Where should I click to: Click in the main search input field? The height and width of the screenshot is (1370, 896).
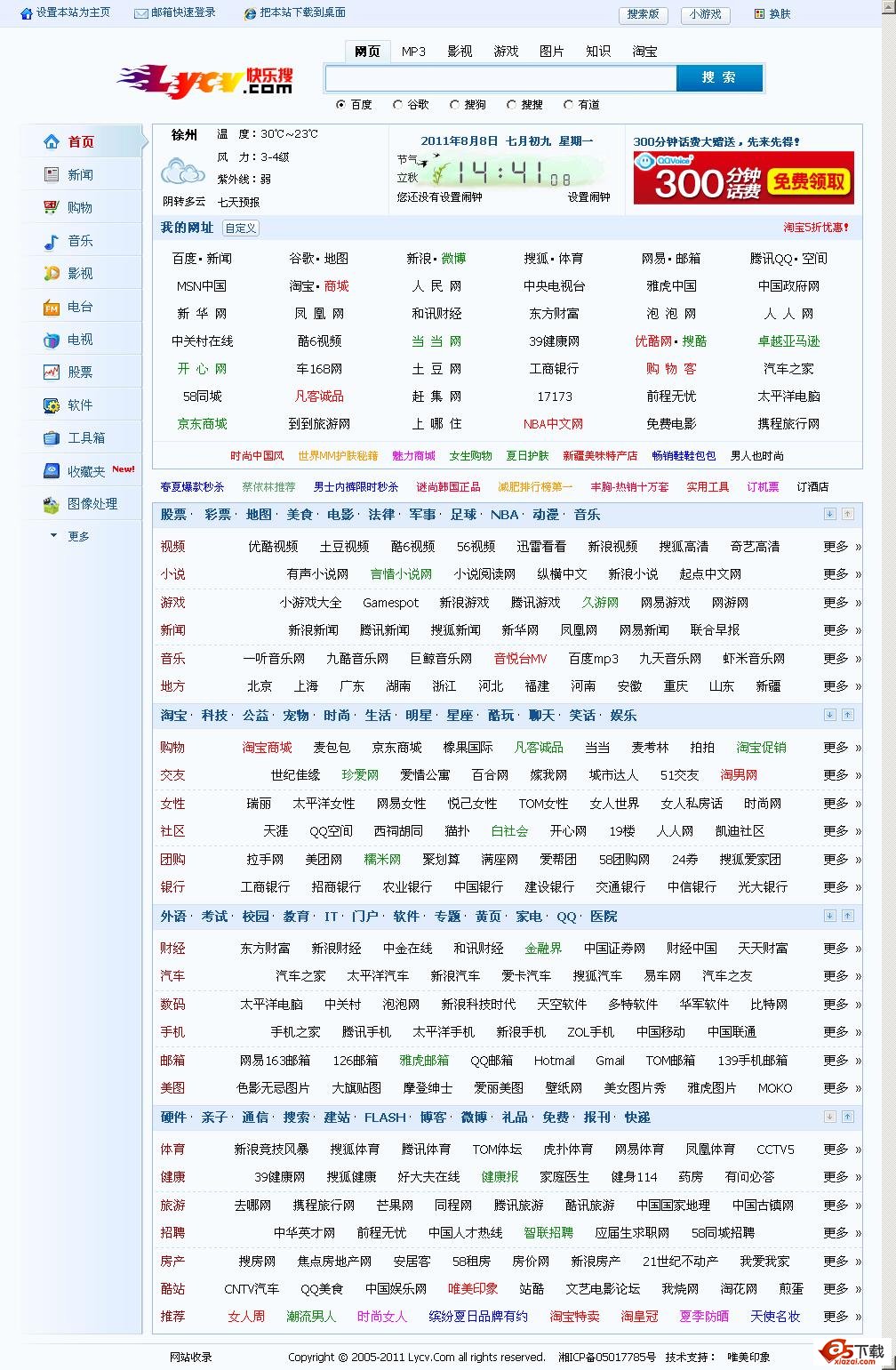500,78
